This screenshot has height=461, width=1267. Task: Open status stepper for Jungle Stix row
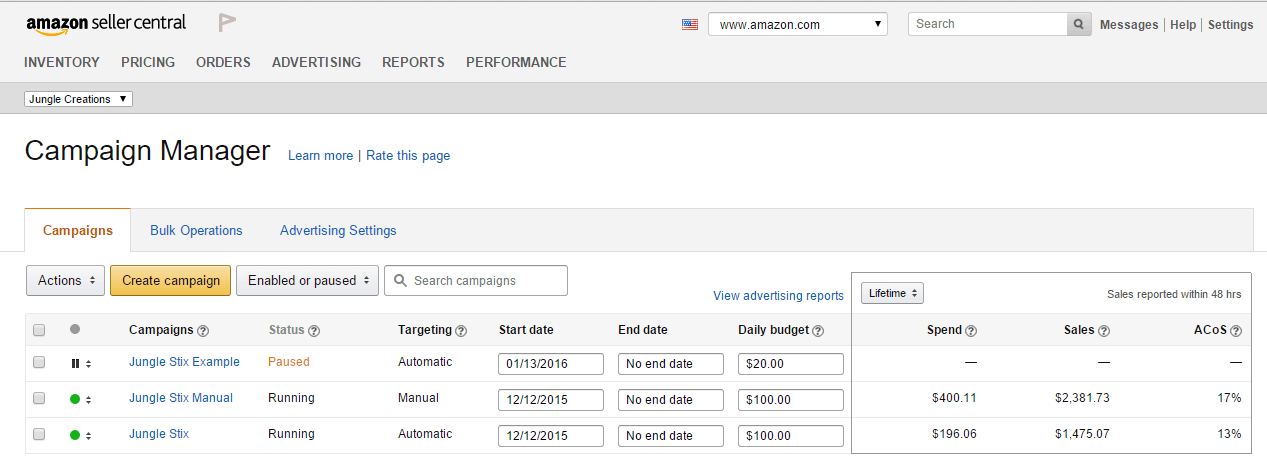[88, 435]
